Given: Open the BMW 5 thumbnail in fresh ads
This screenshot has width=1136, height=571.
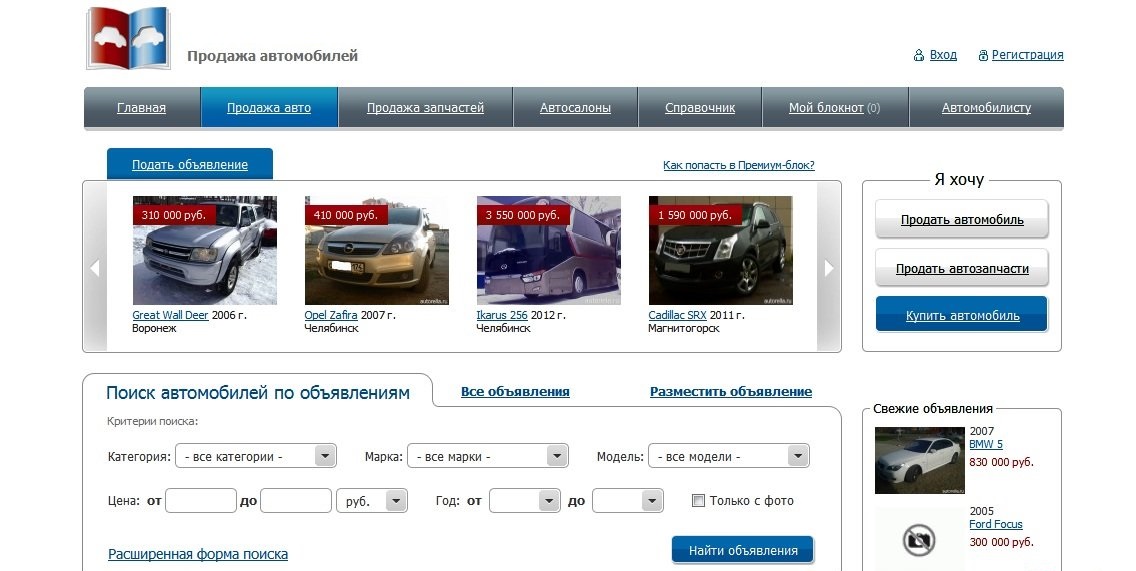Looking at the screenshot, I should tap(919, 460).
